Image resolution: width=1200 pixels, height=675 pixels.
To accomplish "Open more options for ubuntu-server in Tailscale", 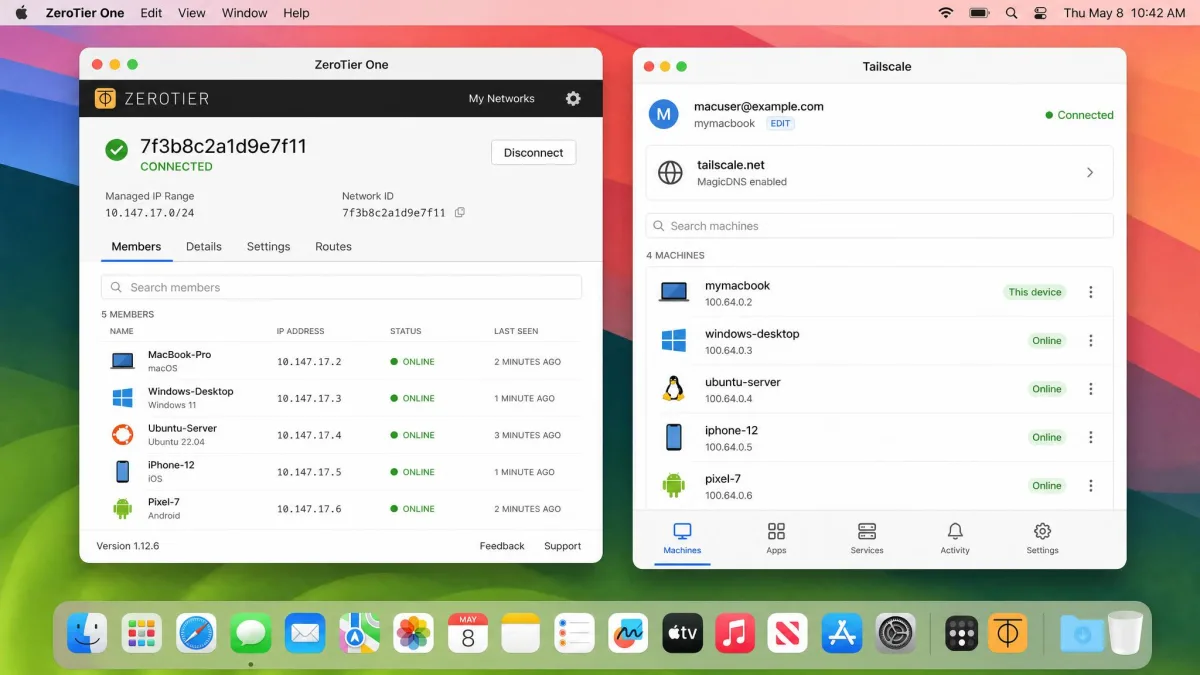I will [x=1091, y=389].
